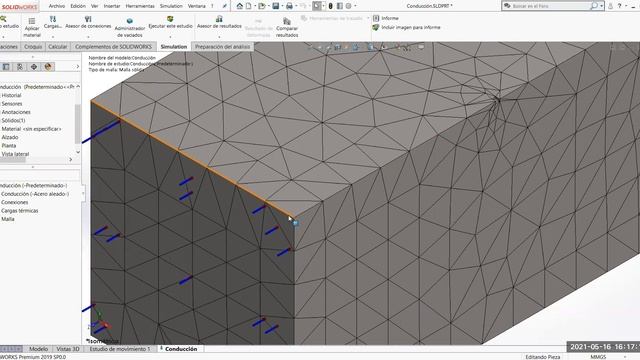Select Material <sin especificar> tree item
This screenshot has width=640, height=360.
pos(31,129)
